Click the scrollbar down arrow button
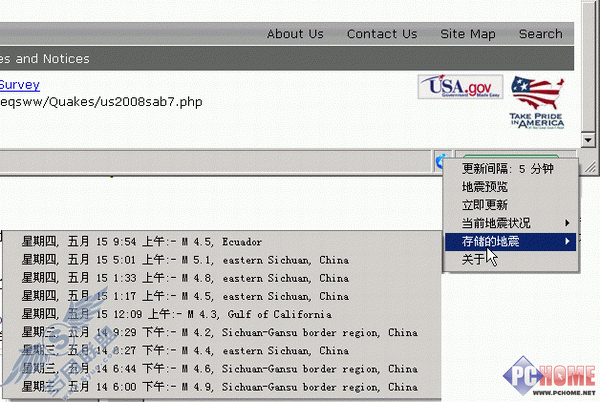The height and width of the screenshot is (402, 600). tap(588, 140)
